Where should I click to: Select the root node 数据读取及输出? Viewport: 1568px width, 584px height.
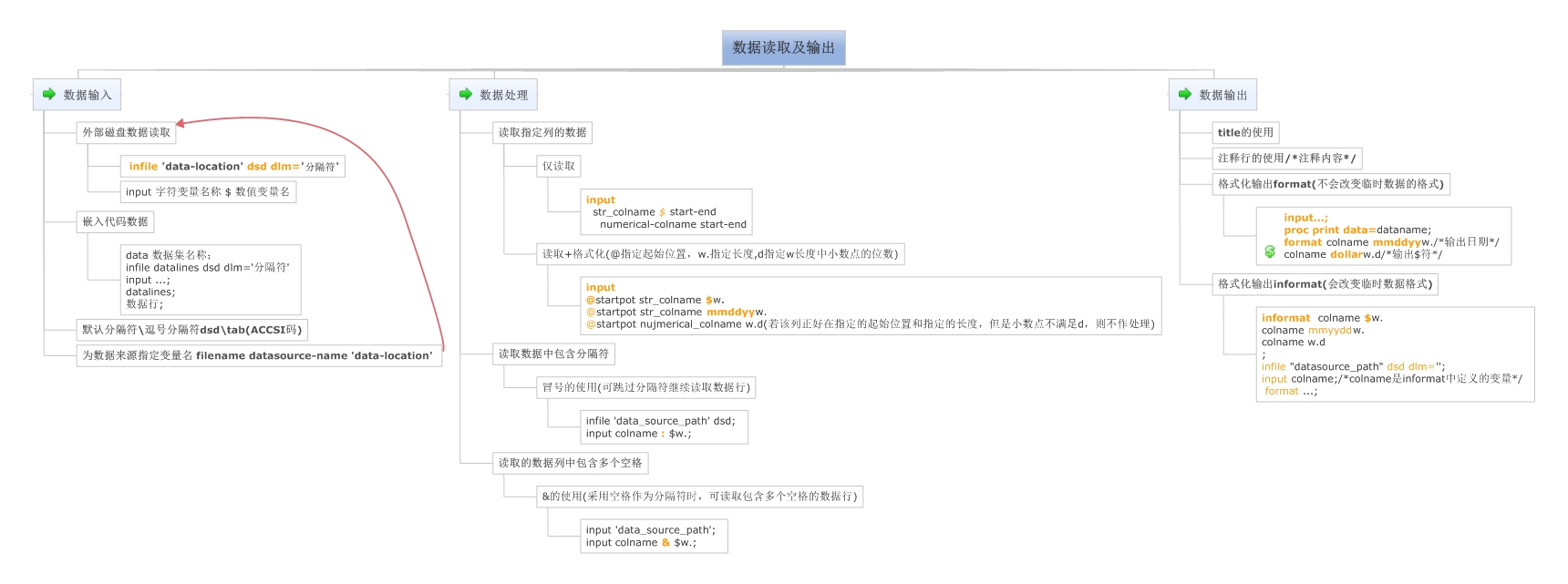pyautogui.click(x=784, y=48)
